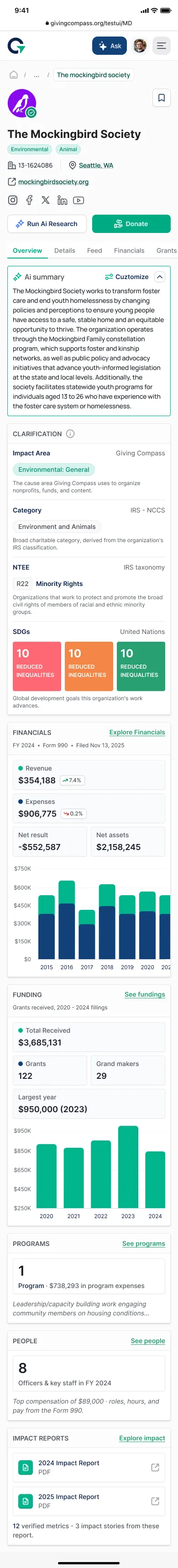The image size is (178, 1568).
Task: Click Total Received $3,685,131 card
Action: pyautogui.click(x=89, y=1037)
